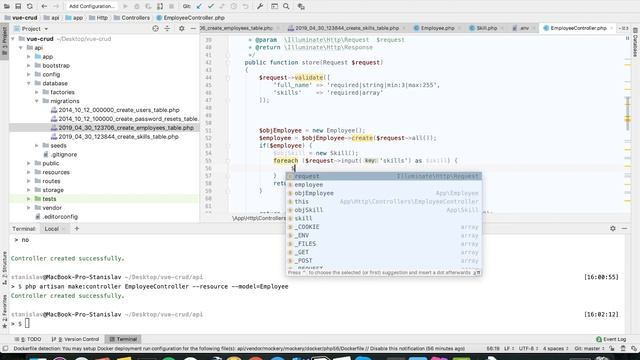The image size is (640, 360).
Task: Open the Add Configuration dropdown
Action: click(x=91, y=6)
